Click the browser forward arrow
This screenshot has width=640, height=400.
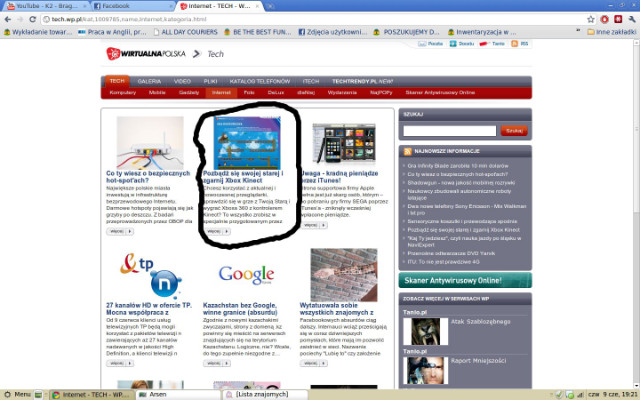coord(20,19)
